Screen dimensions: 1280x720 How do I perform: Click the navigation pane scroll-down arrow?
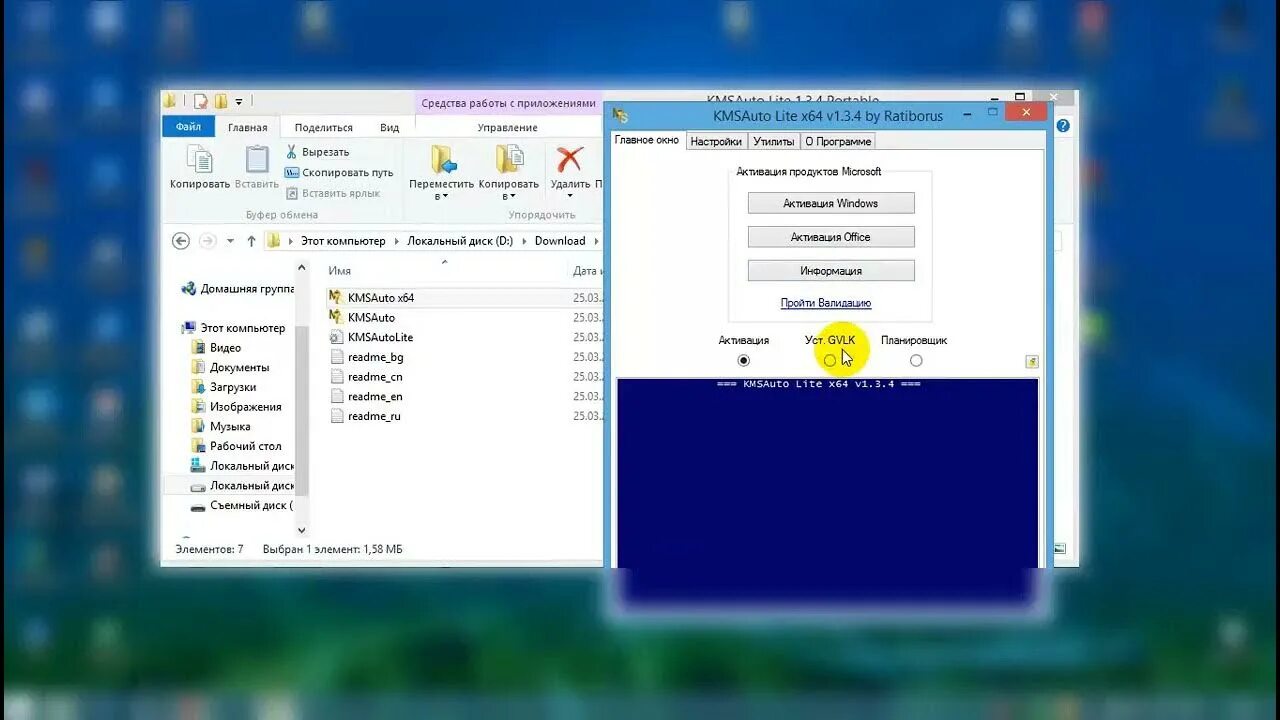303,530
